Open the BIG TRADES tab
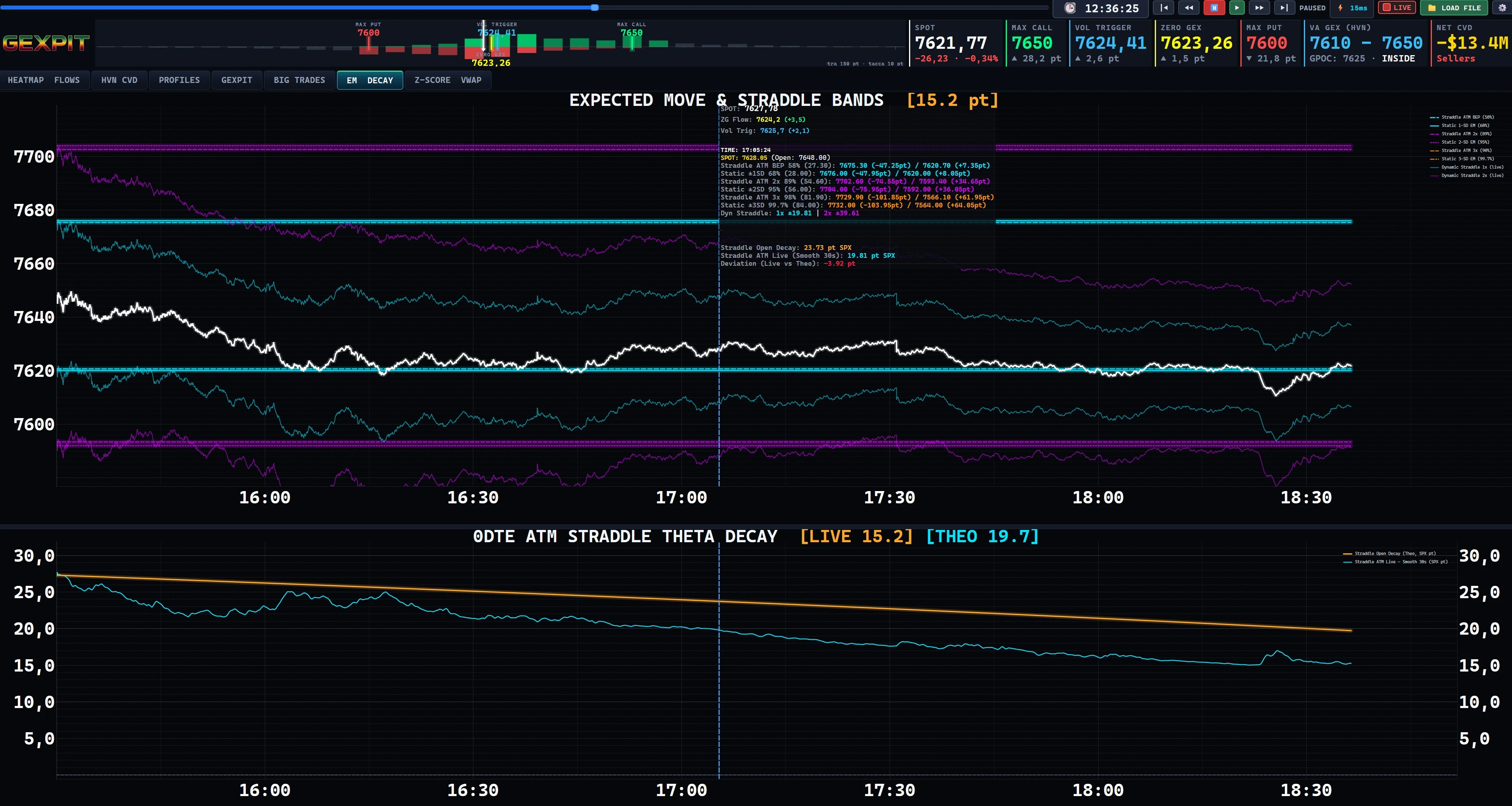This screenshot has height=806, width=1512. click(x=299, y=80)
